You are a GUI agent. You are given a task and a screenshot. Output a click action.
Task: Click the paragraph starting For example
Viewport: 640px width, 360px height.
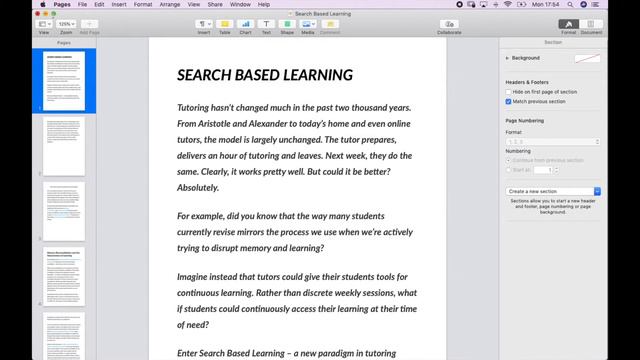295,232
